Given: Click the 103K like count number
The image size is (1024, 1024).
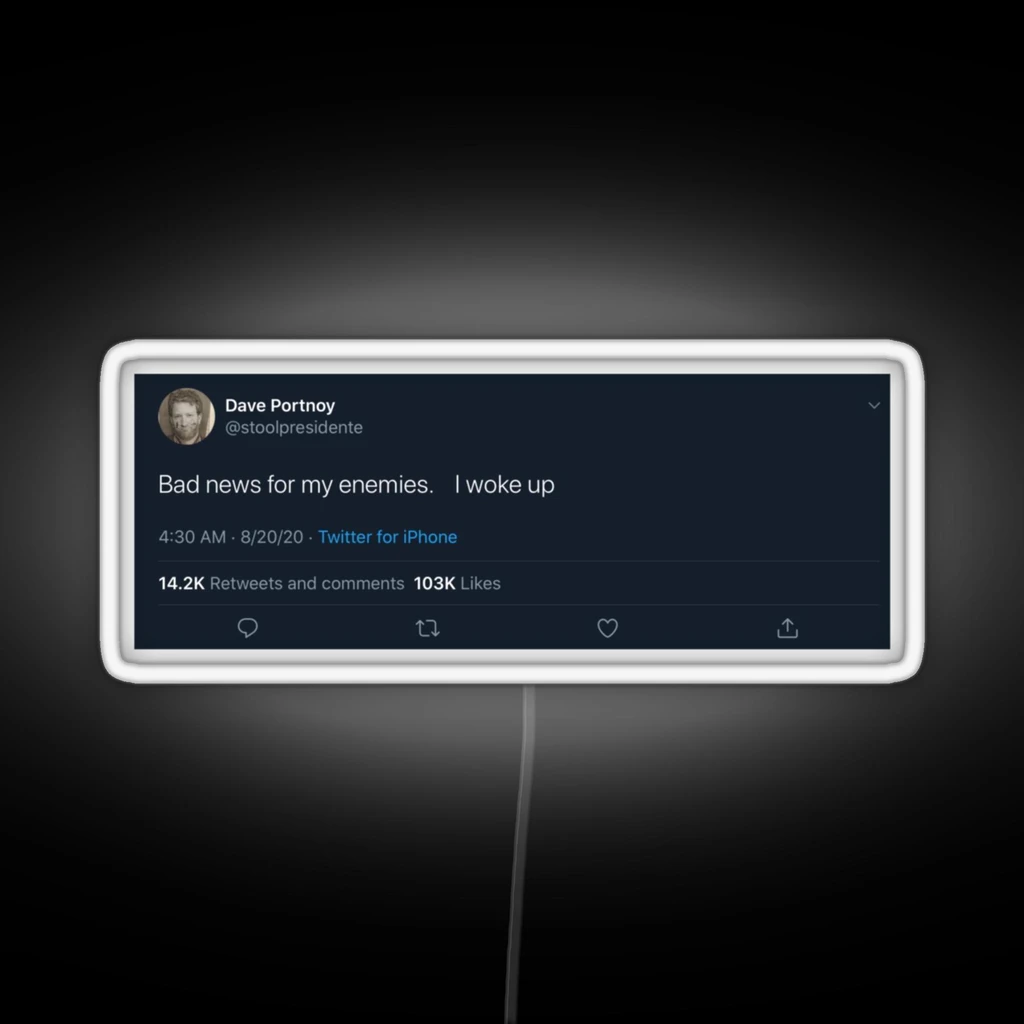Looking at the screenshot, I should [x=434, y=583].
